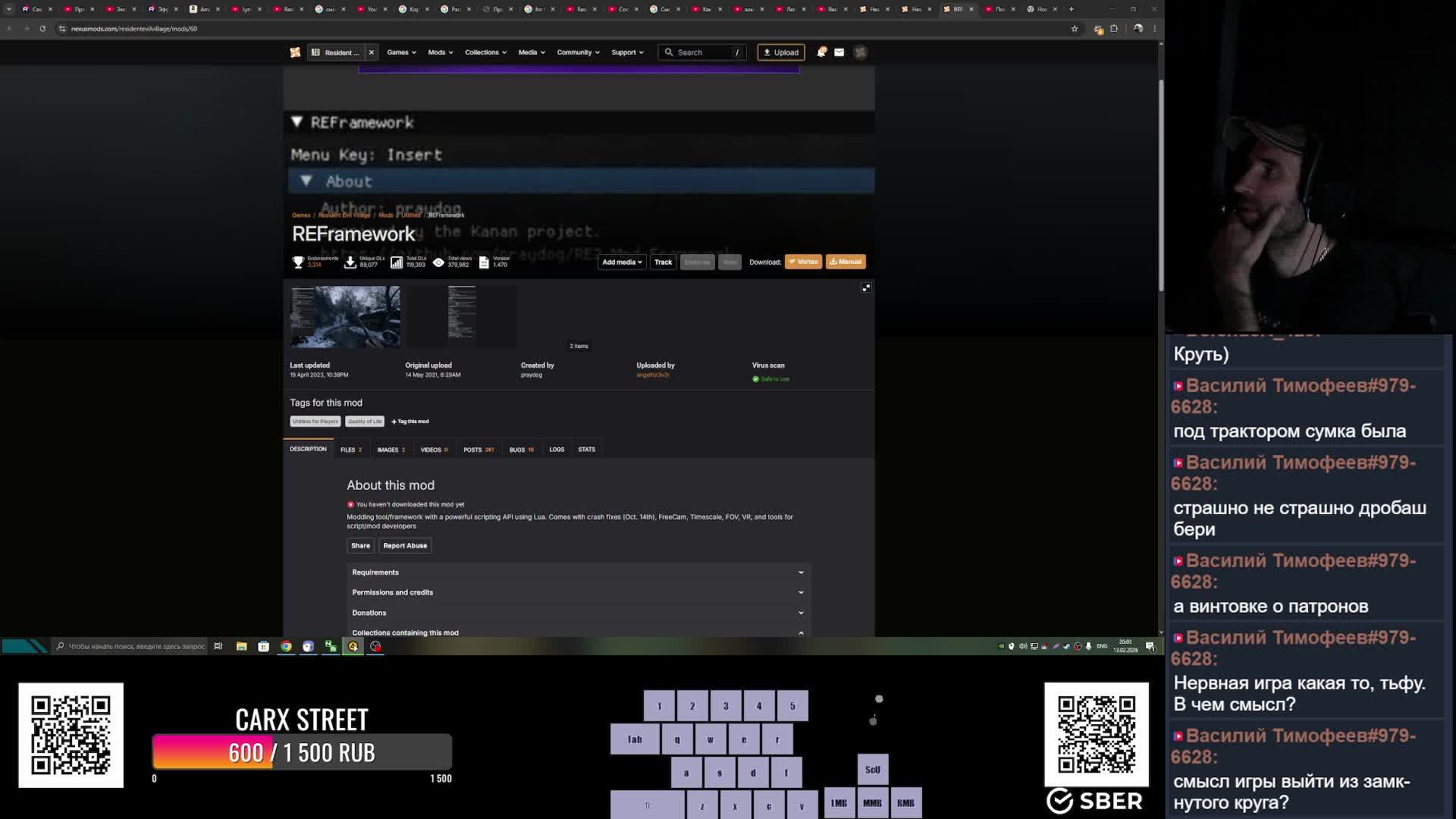Open Chrome from the Windows taskbar
This screenshot has width=1456, height=819.
[286, 646]
